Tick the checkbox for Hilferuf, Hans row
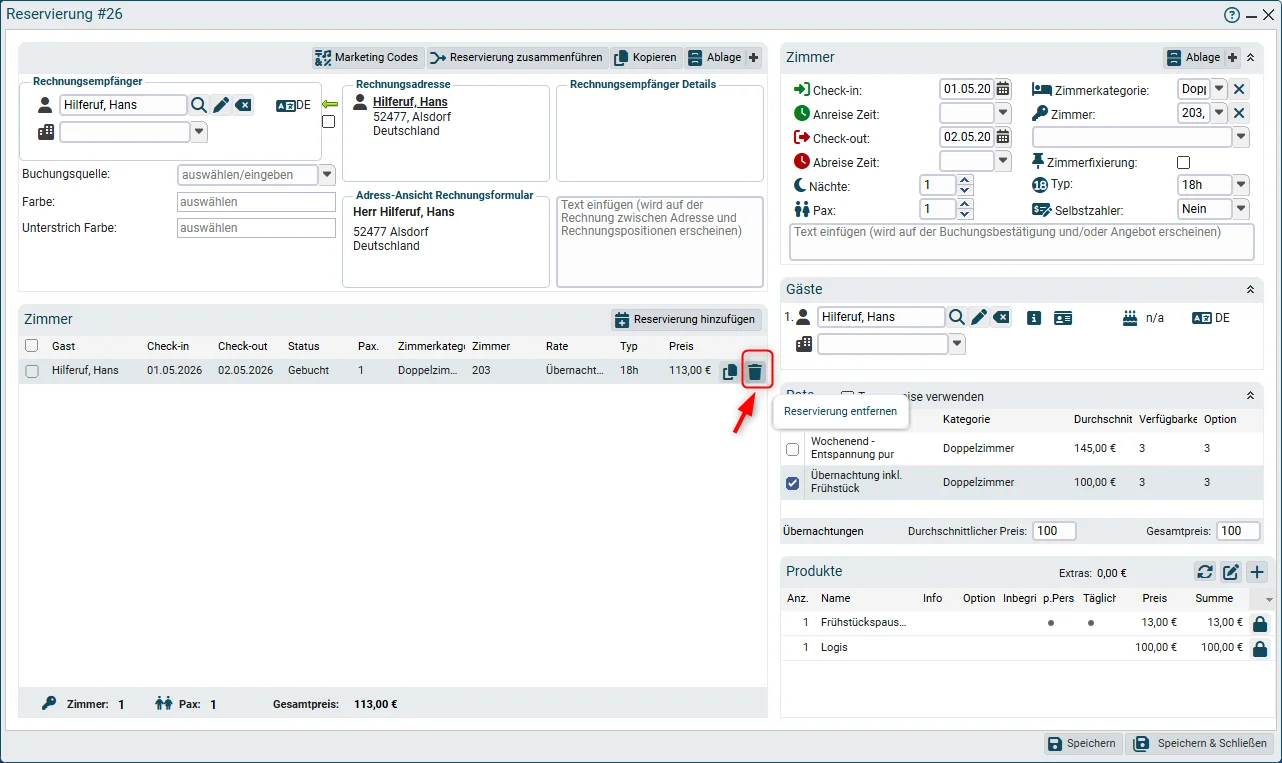Viewport: 1282px width, 763px height. (32, 371)
